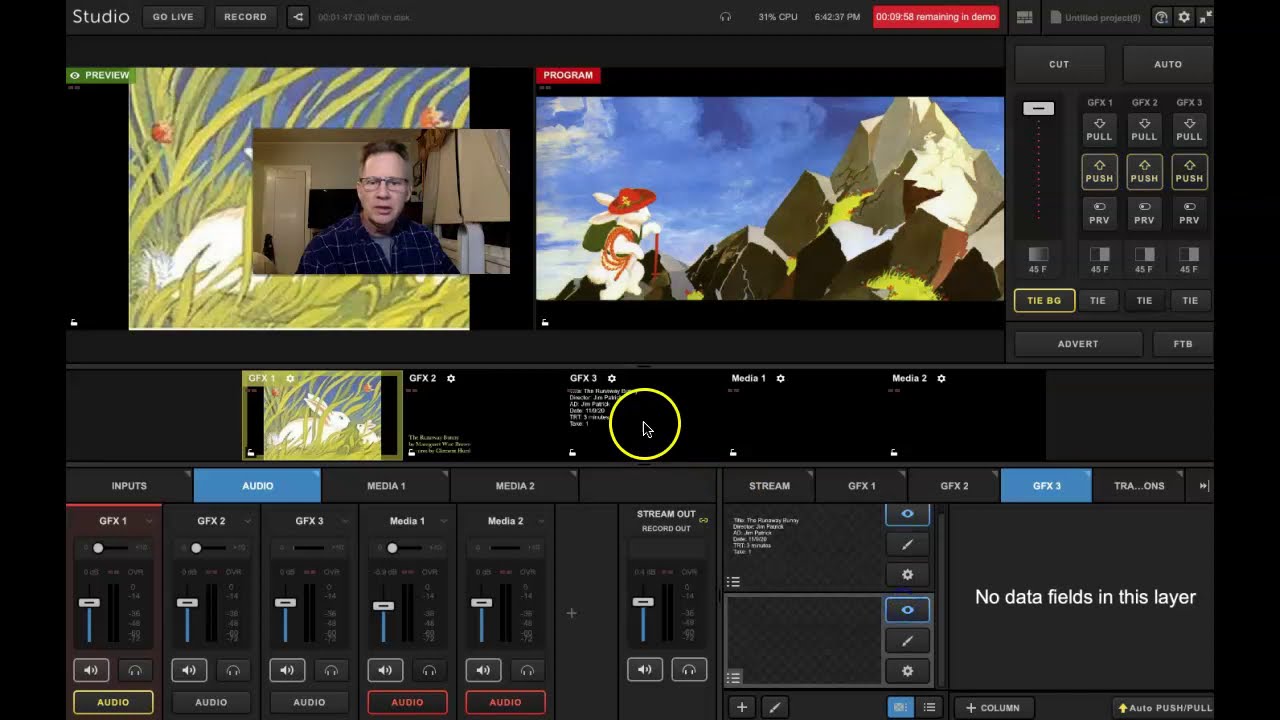Open the MEDIA 1 tab corner menu
1280x720 pixels.
(x=445, y=473)
